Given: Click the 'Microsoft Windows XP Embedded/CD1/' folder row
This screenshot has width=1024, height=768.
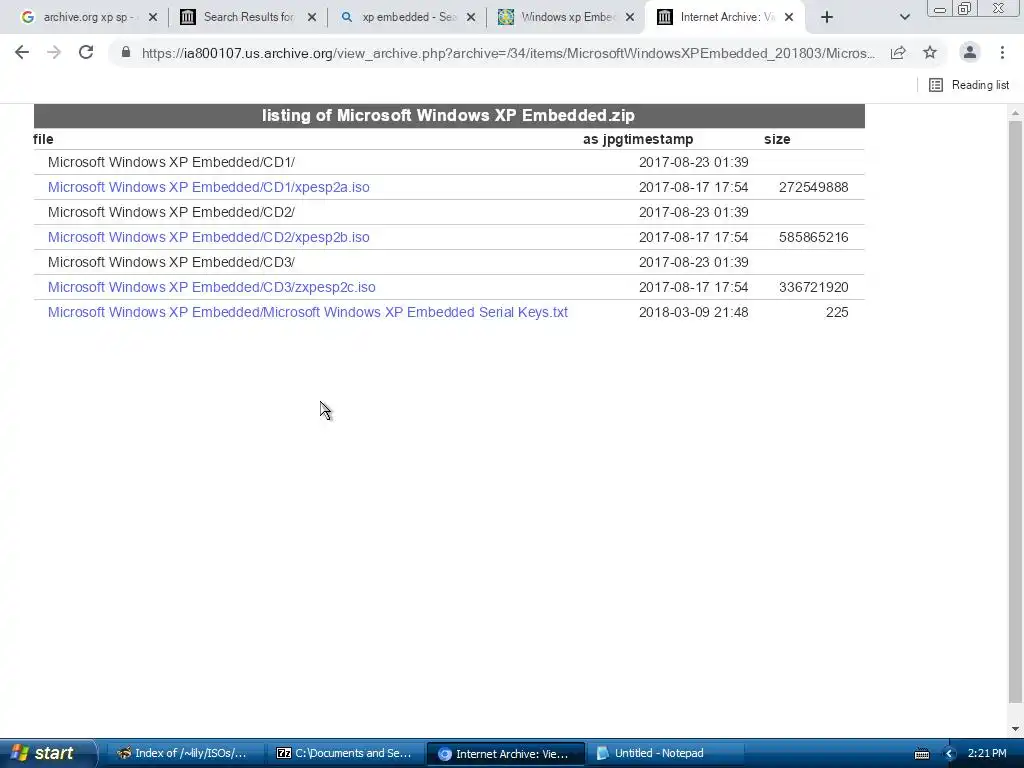Looking at the screenshot, I should tap(449, 162).
